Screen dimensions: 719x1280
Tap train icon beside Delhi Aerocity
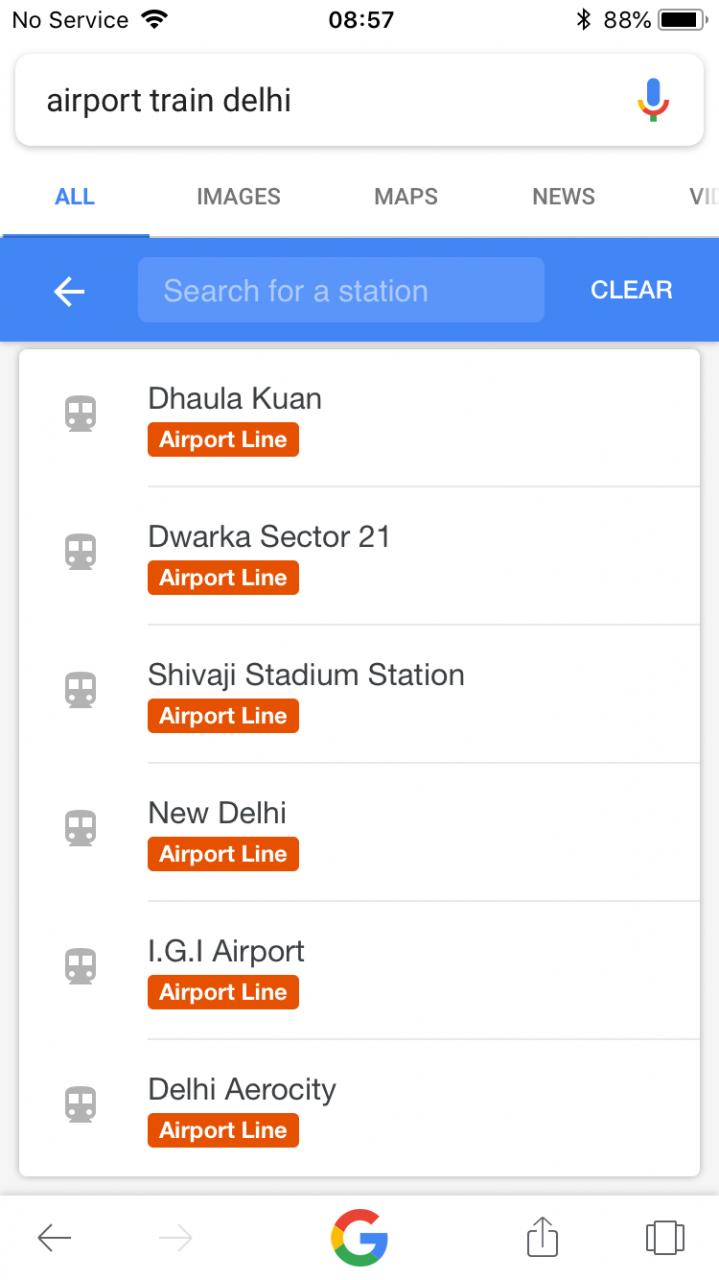tap(81, 1104)
